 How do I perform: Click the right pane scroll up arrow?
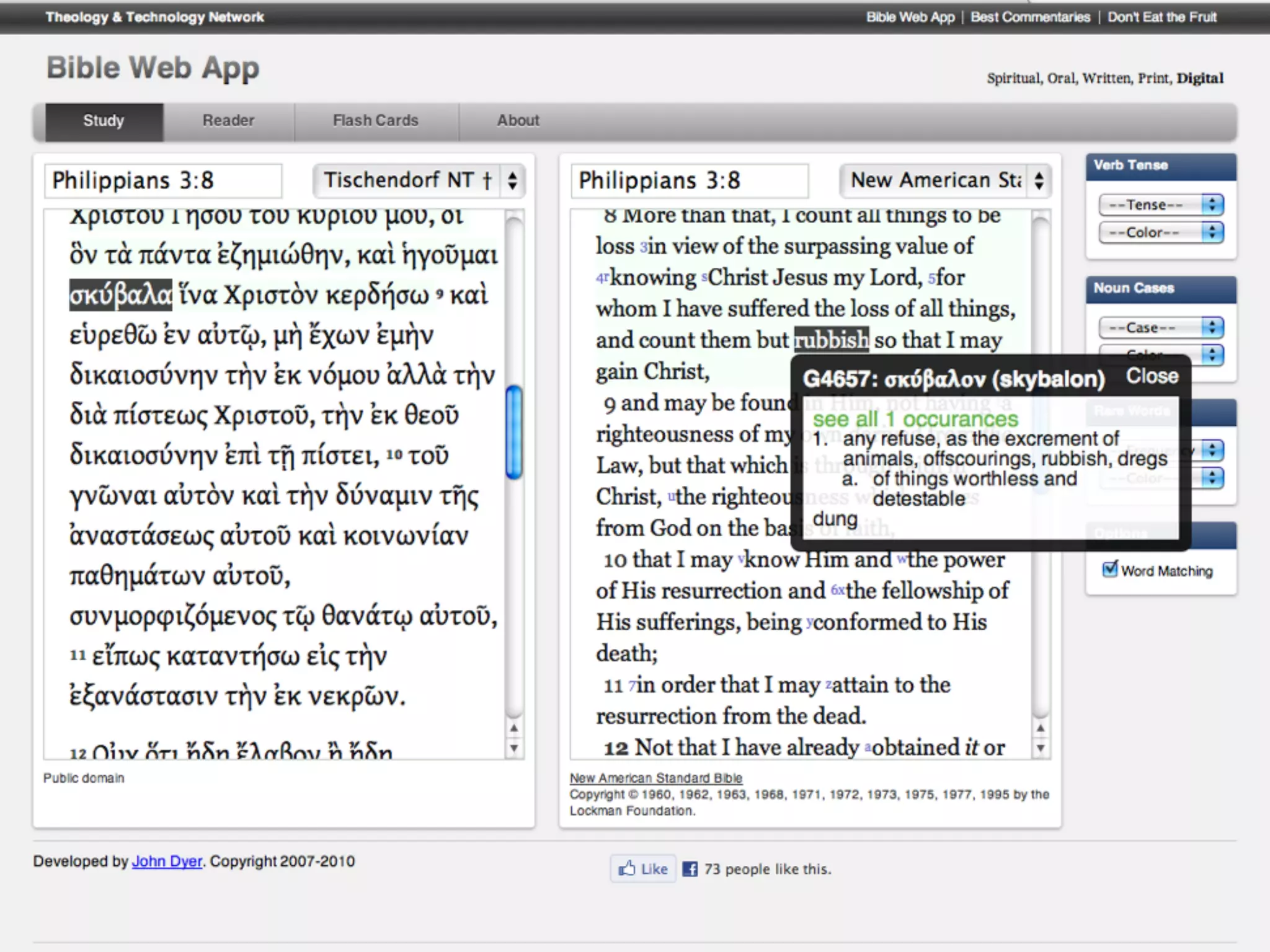(x=1041, y=728)
